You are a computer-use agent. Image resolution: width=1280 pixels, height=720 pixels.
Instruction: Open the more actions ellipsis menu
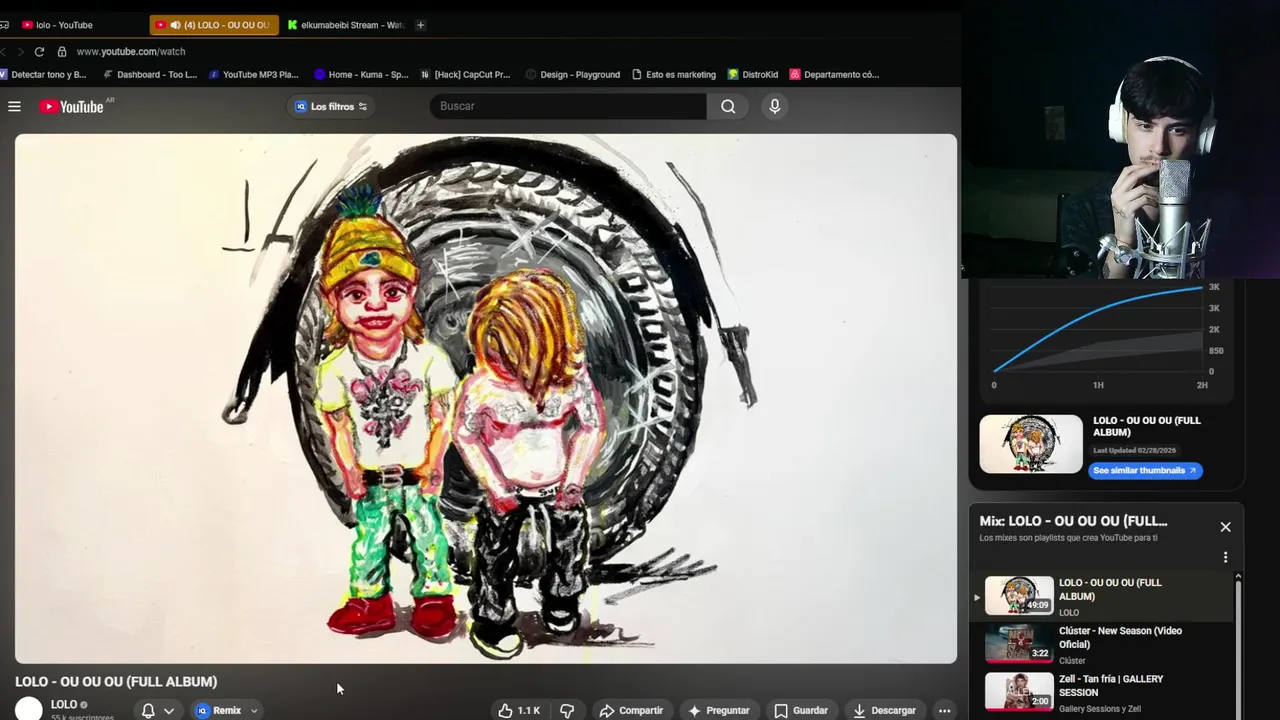point(944,710)
